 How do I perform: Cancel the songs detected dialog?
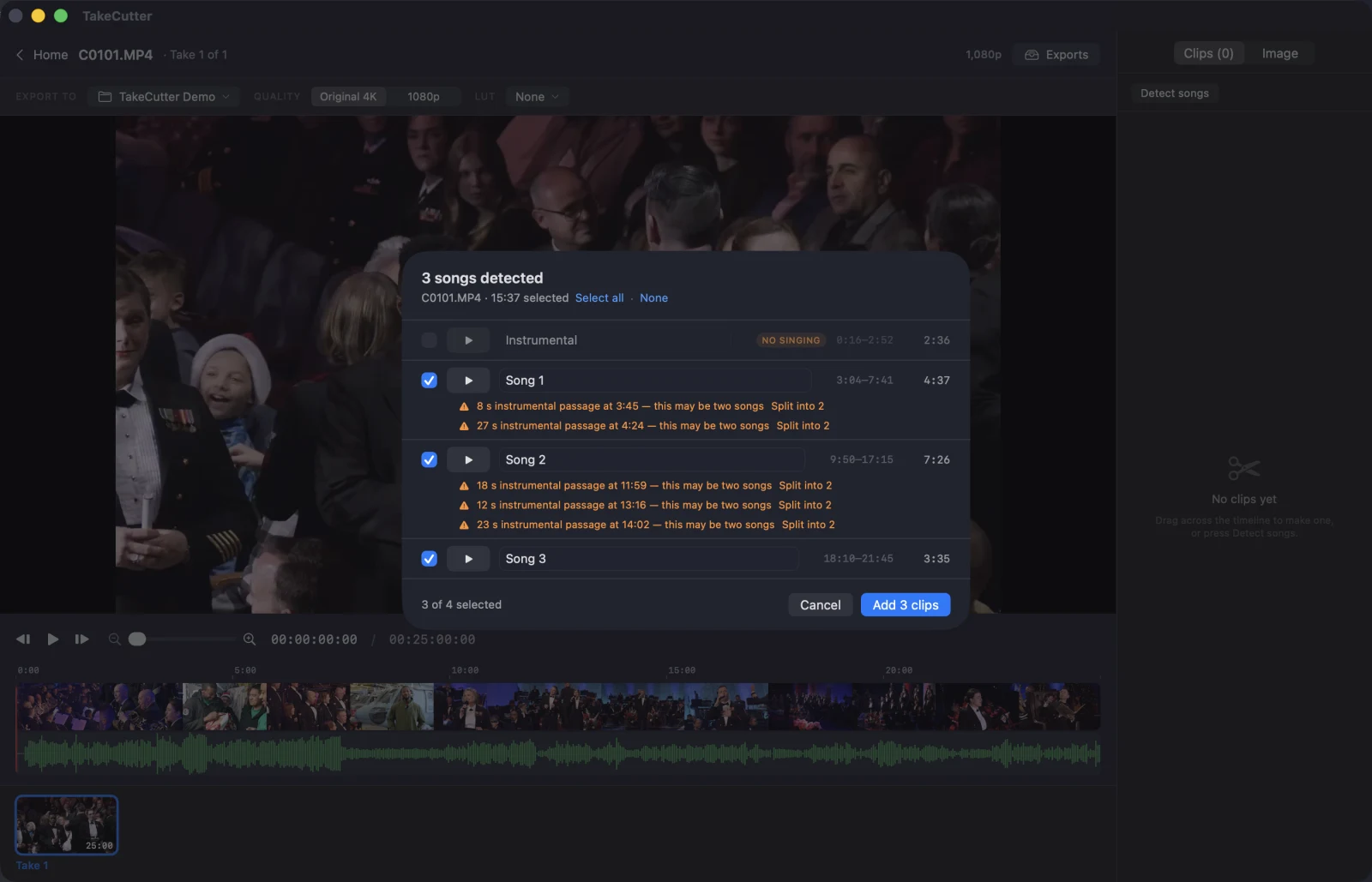[821, 605]
